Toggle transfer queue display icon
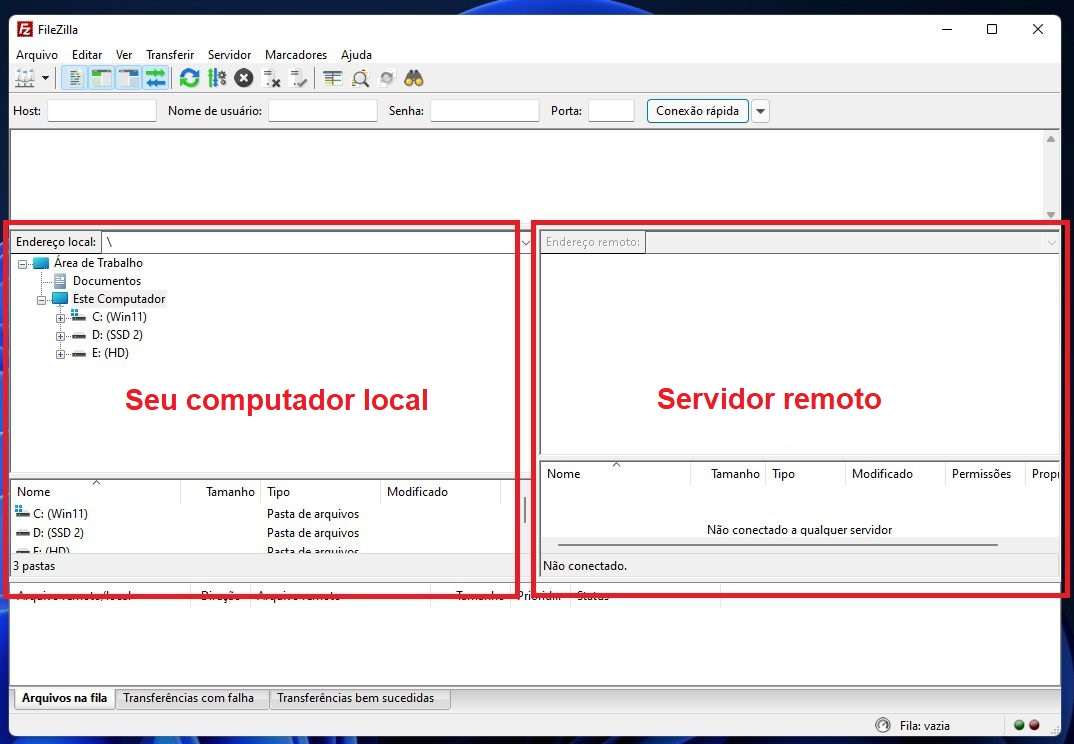1074x744 pixels. click(155, 78)
